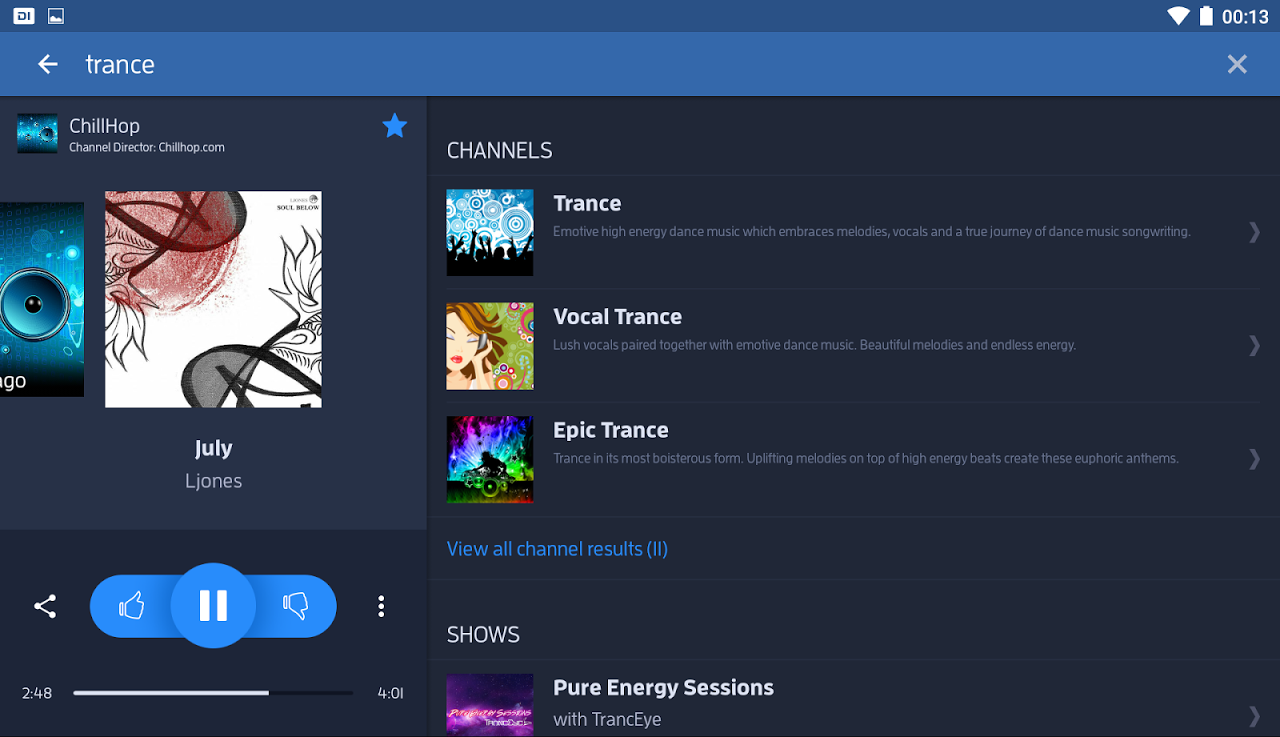This screenshot has height=737, width=1280.
Task: Tap the Vocal Trance description text
Action: click(x=815, y=345)
